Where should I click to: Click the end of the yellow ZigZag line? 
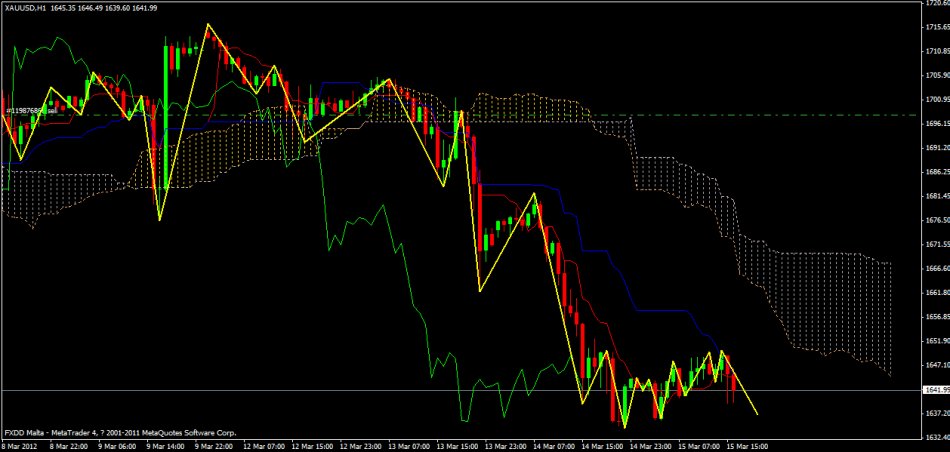pos(757,413)
